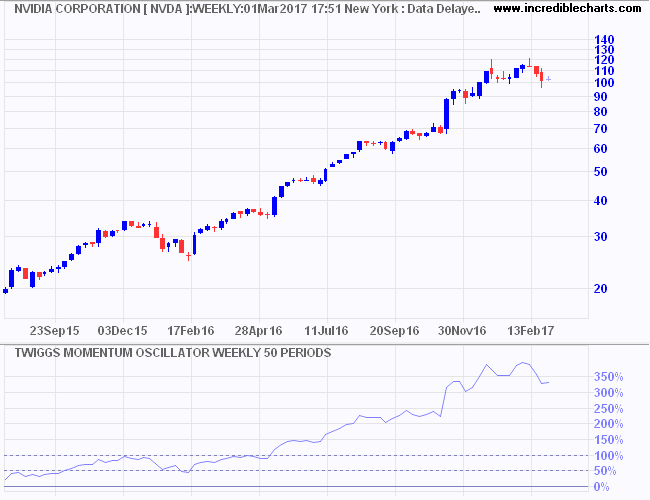Click the 200% oscillator axis label
Screen dimensions: 650x500
tap(608, 424)
